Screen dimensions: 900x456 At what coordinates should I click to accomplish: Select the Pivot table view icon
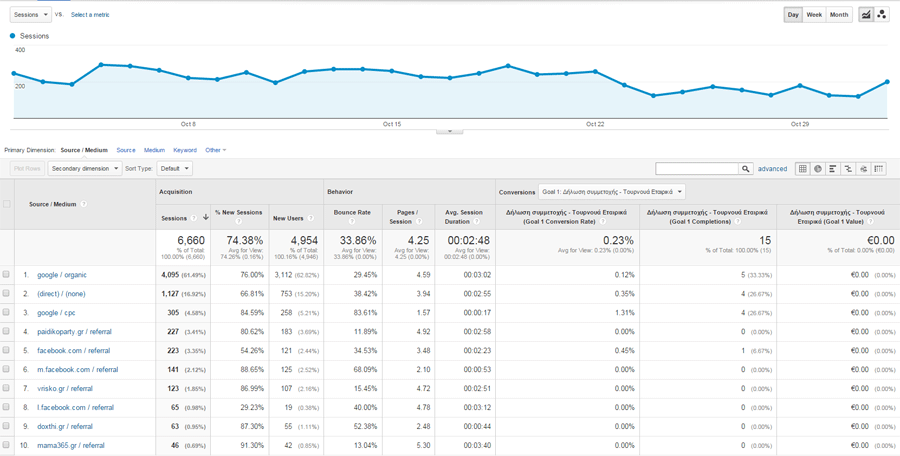(x=878, y=169)
